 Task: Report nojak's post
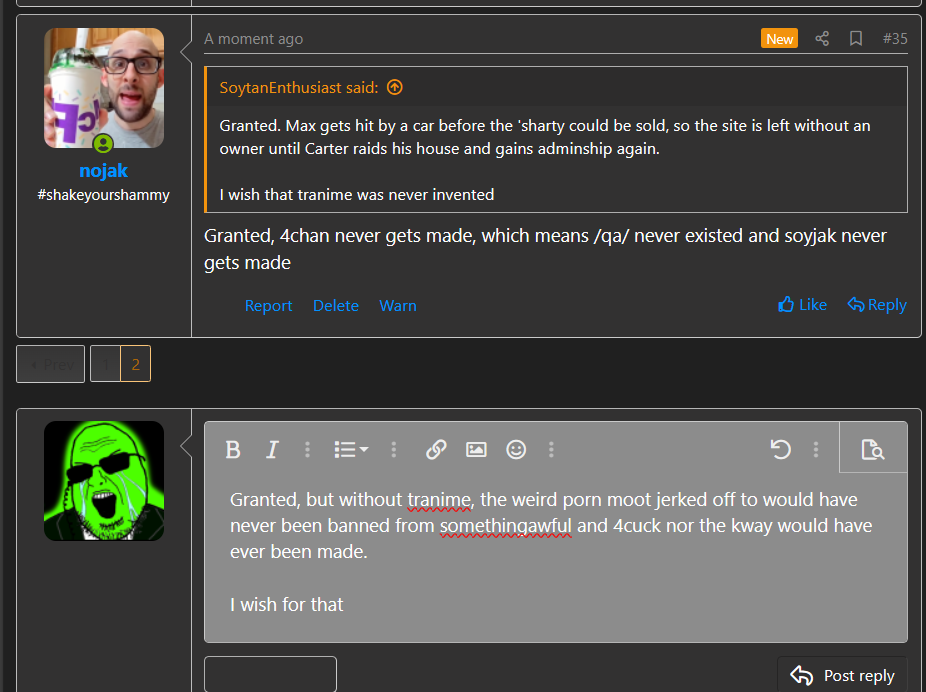coord(268,306)
